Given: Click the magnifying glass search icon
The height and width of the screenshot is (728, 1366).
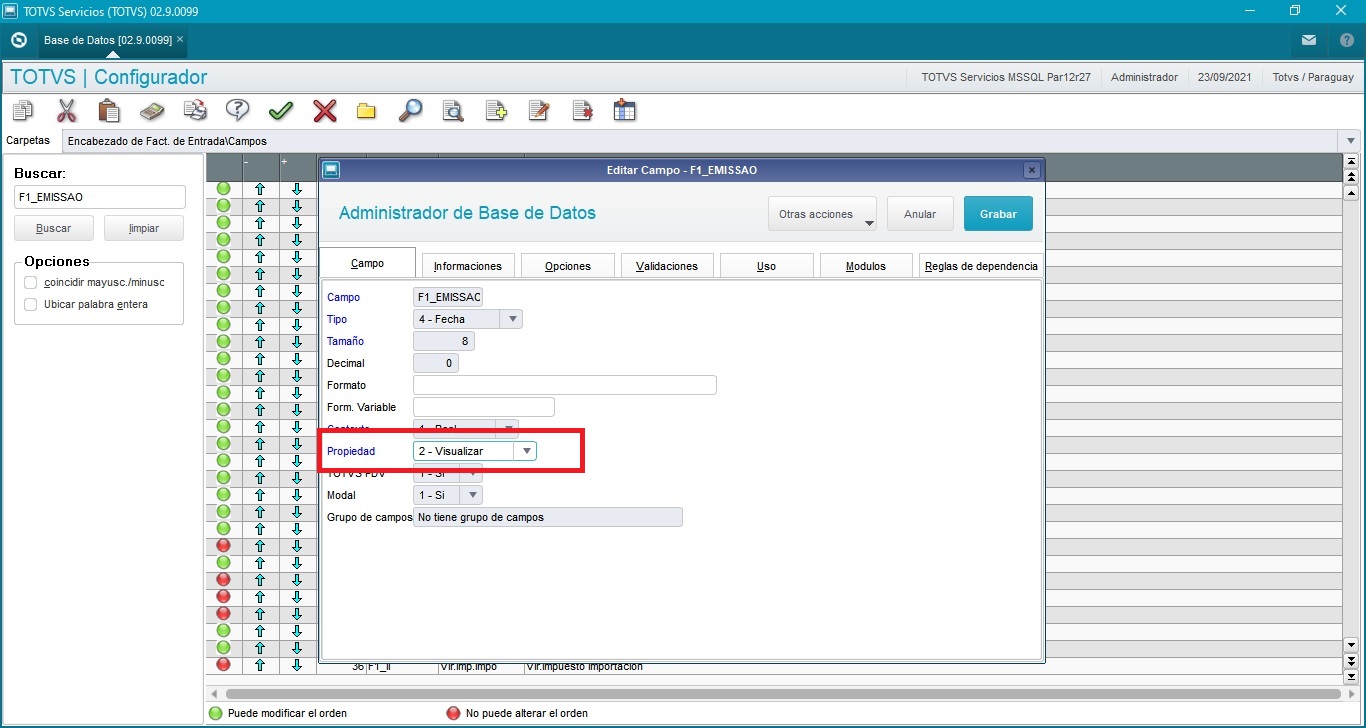Looking at the screenshot, I should point(410,110).
